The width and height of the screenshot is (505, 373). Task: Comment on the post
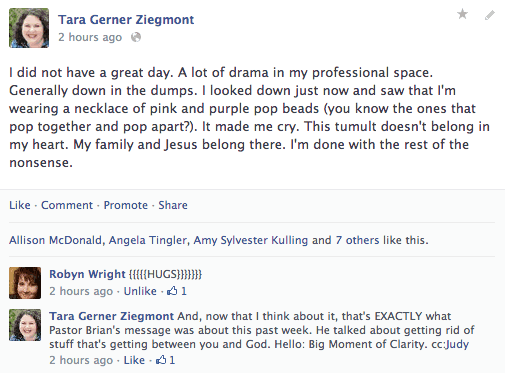67,205
